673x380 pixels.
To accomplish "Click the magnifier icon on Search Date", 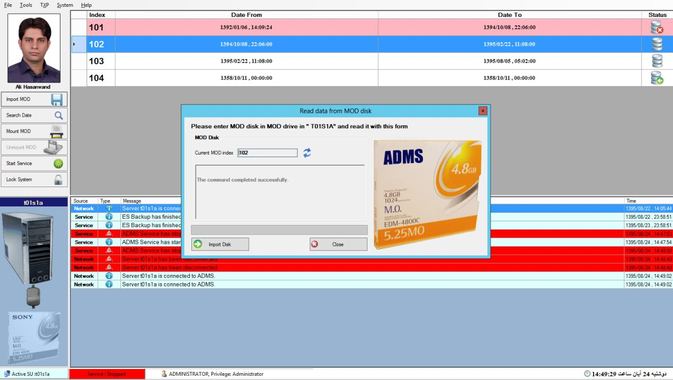I will [x=58, y=115].
